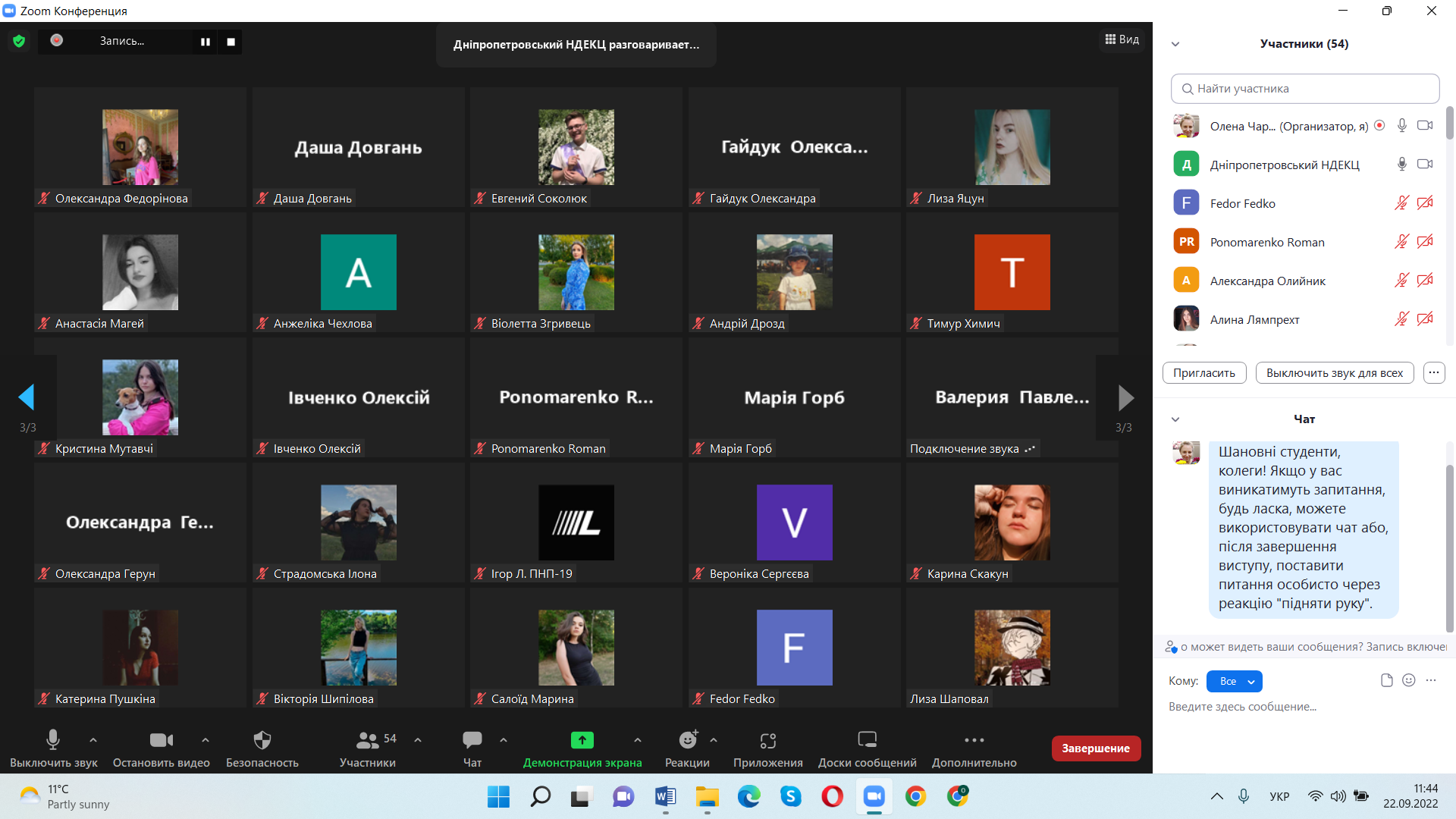Image resolution: width=1456 pixels, height=819 pixels.
Task: Toggle Дніпропетровський НДЕКЦ camera icon
Action: (x=1425, y=165)
